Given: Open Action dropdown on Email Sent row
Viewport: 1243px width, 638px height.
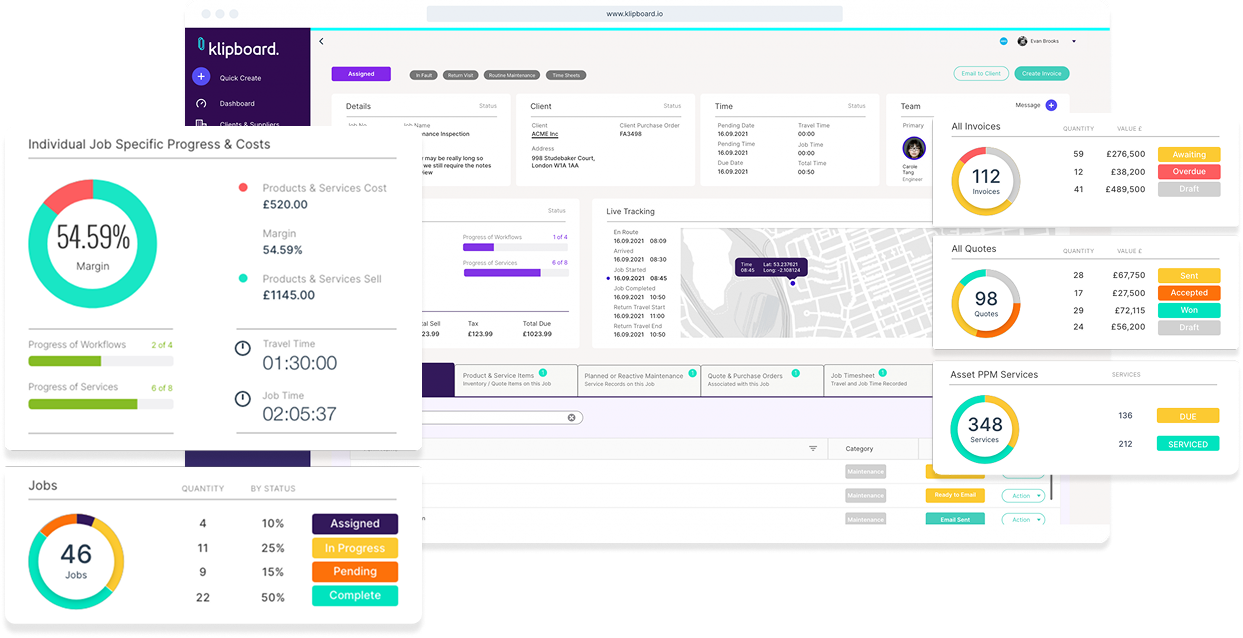Looking at the screenshot, I should pyautogui.click(x=1023, y=520).
